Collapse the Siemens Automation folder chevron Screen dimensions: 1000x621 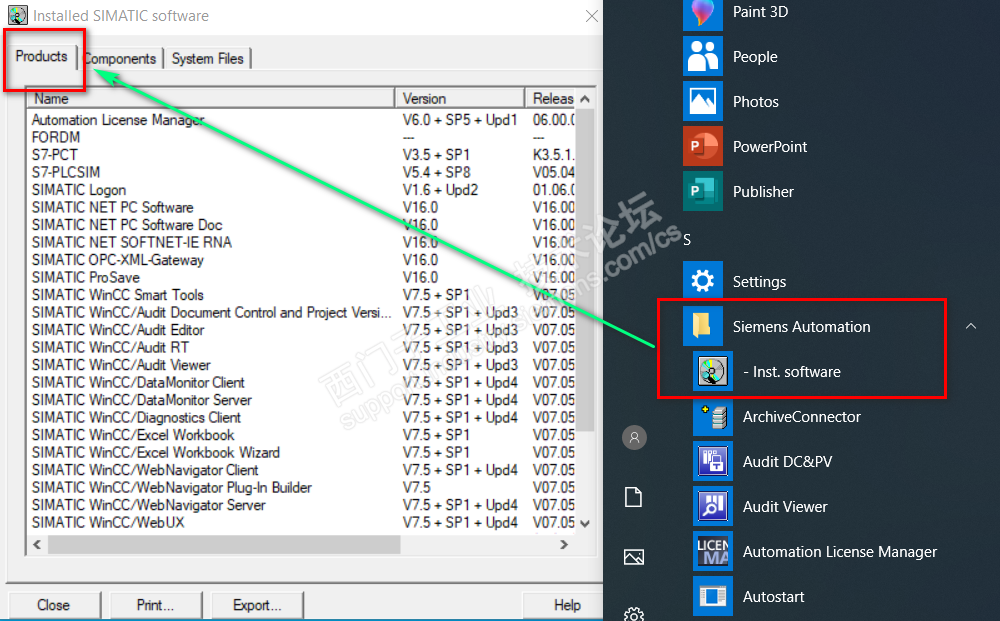[x=971, y=326]
